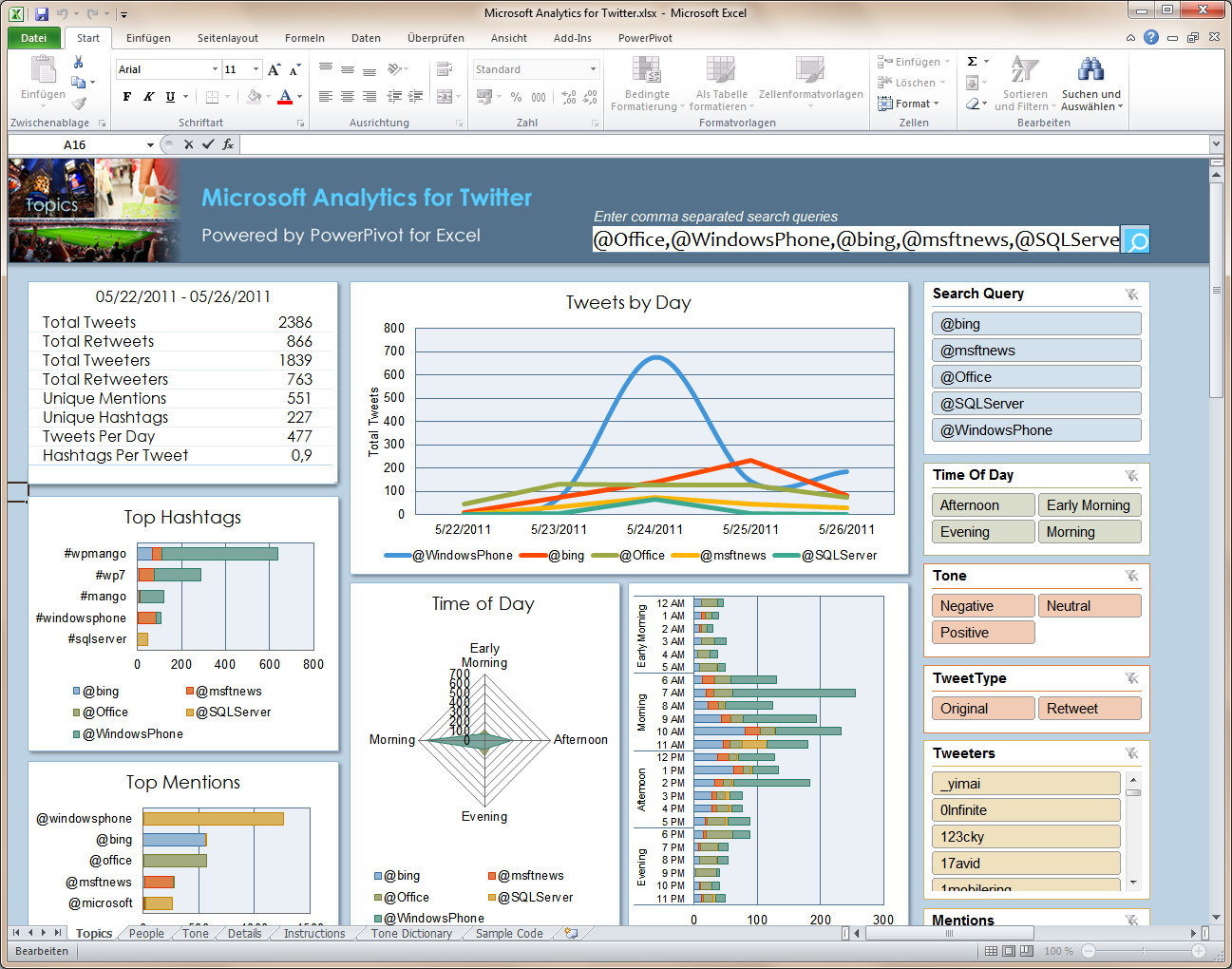This screenshot has height=969, width=1232.
Task: Click the Bold formatting icon
Action: pos(127,97)
